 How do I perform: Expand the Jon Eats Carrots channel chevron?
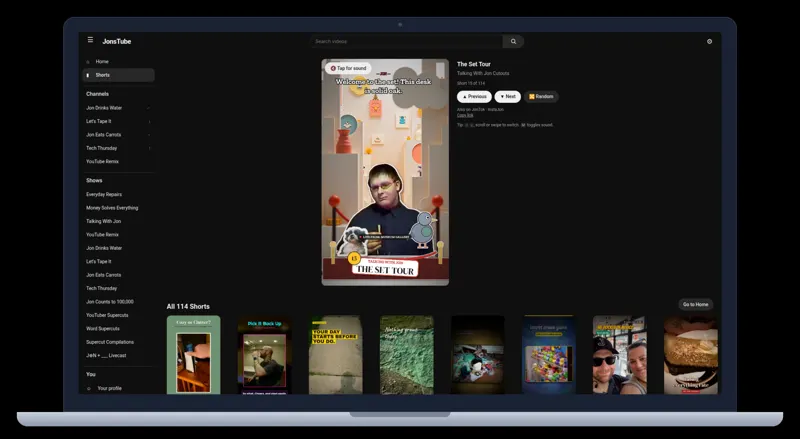tap(149, 135)
